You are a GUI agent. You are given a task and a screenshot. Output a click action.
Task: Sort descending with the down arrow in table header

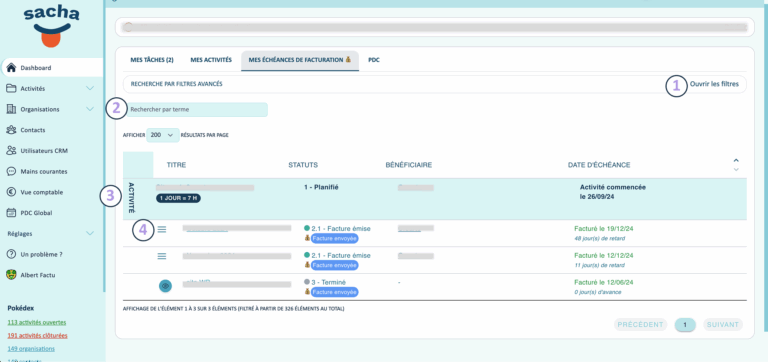[735, 169]
